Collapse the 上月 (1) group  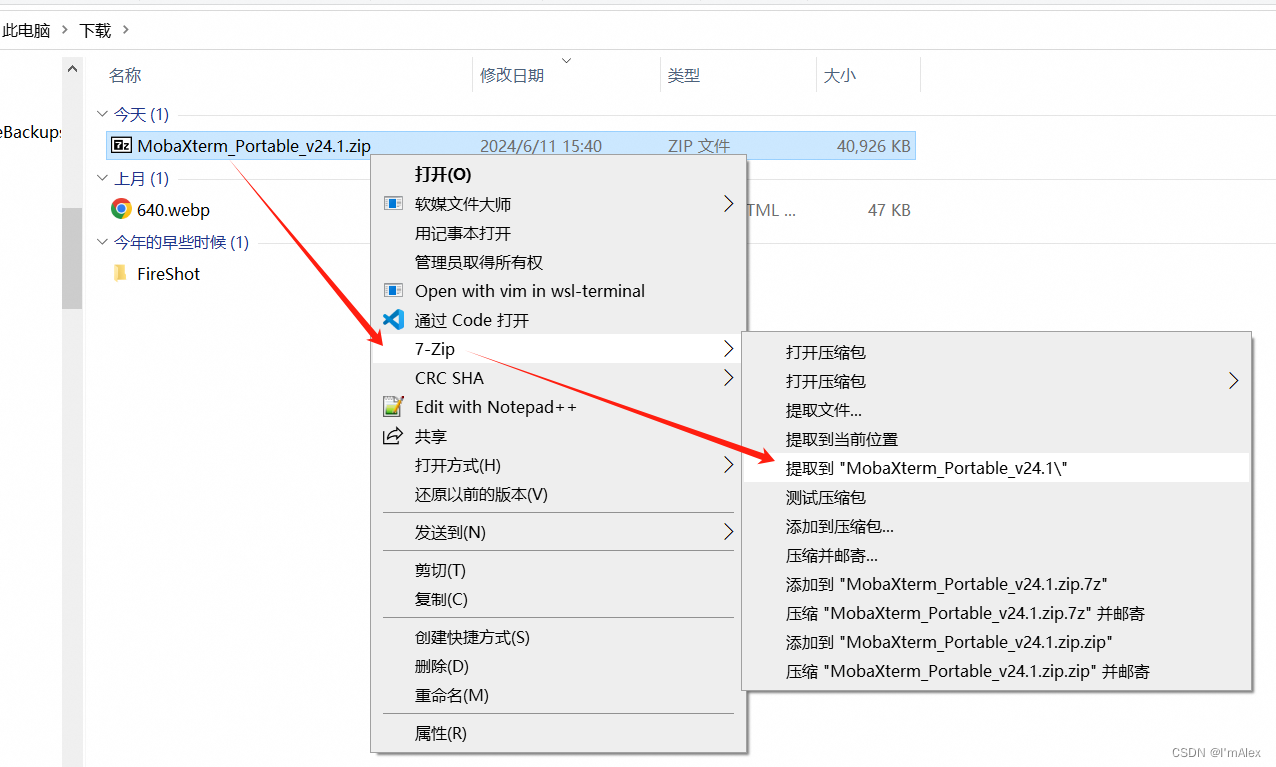click(101, 178)
